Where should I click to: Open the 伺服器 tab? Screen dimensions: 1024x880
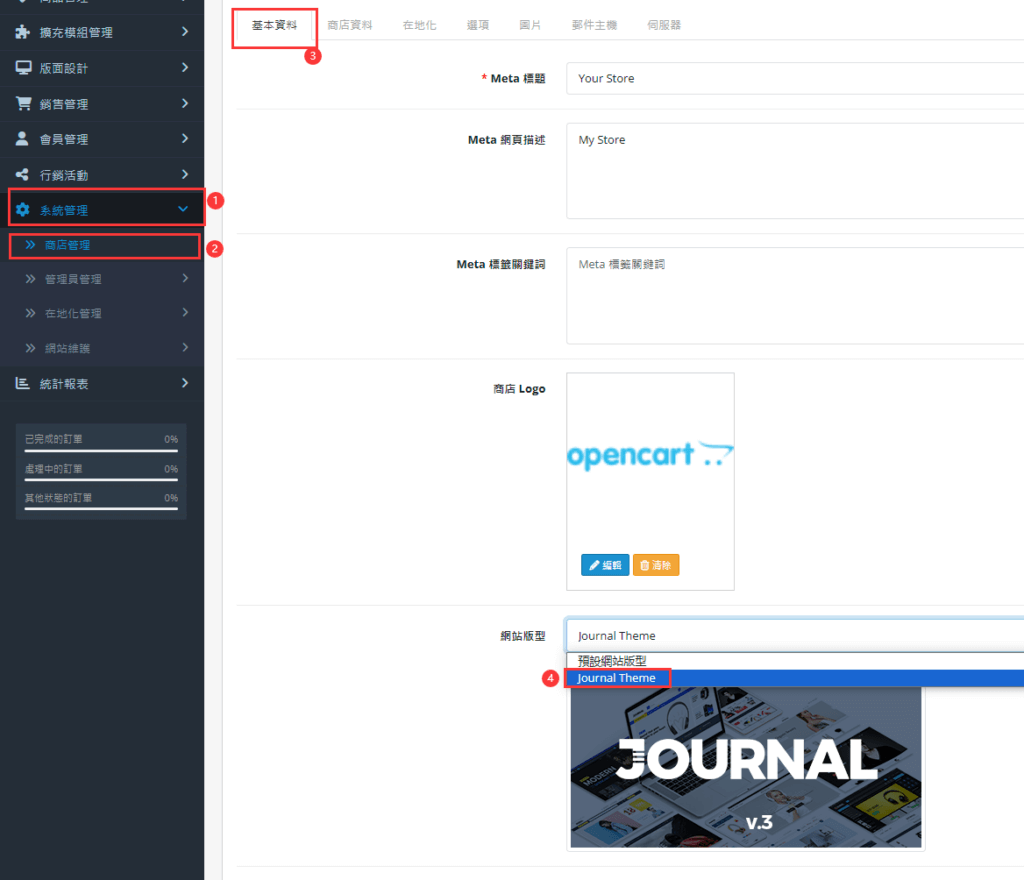[664, 25]
